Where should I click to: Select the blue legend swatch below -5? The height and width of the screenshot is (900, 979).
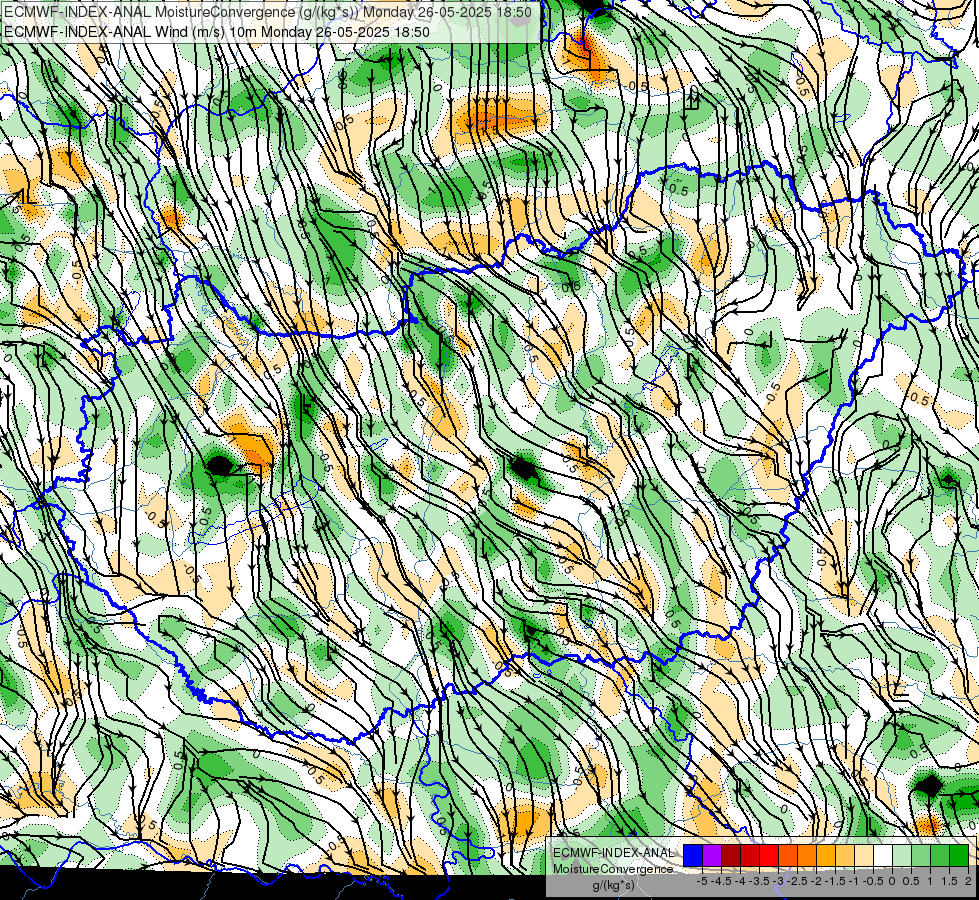(693, 856)
